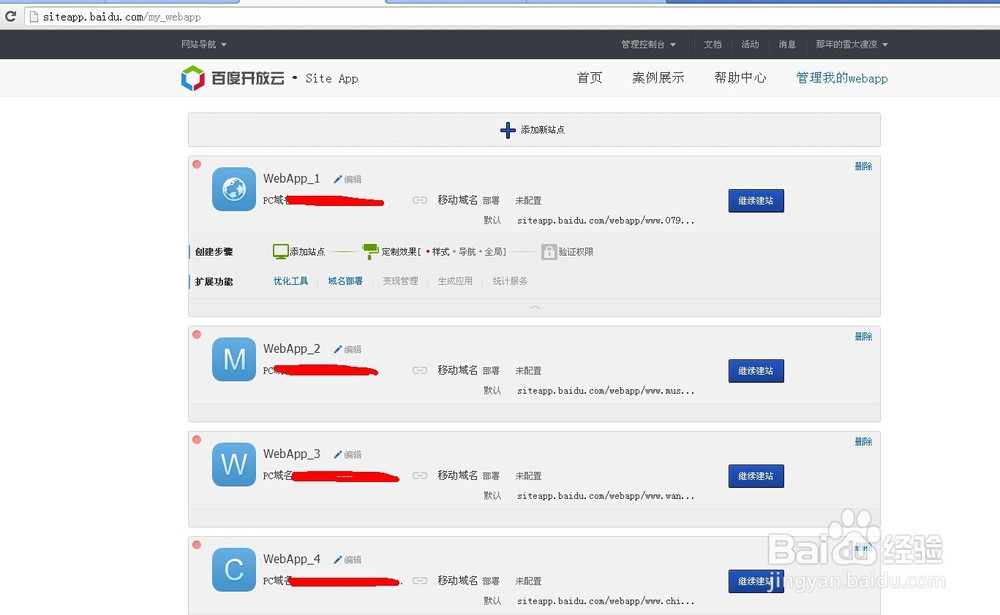1000x615 pixels.
Task: Click the link chain icon in WebApp_4
Action: click(420, 581)
